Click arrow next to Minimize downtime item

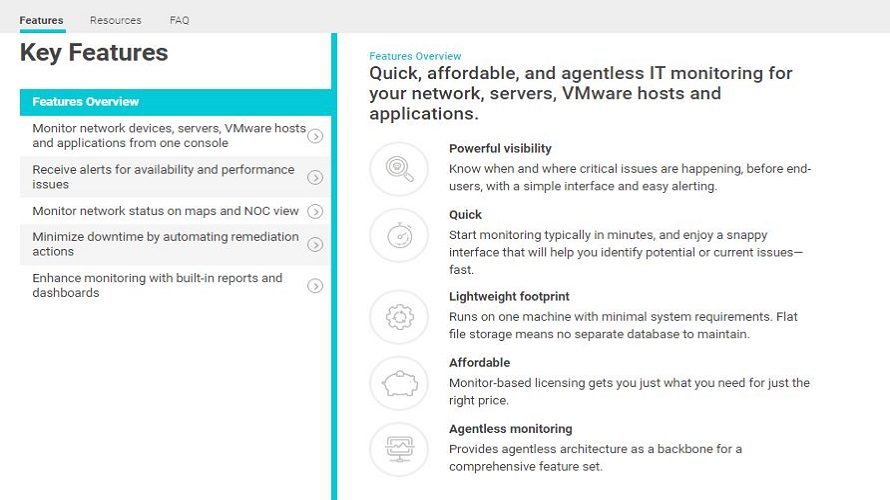[315, 244]
